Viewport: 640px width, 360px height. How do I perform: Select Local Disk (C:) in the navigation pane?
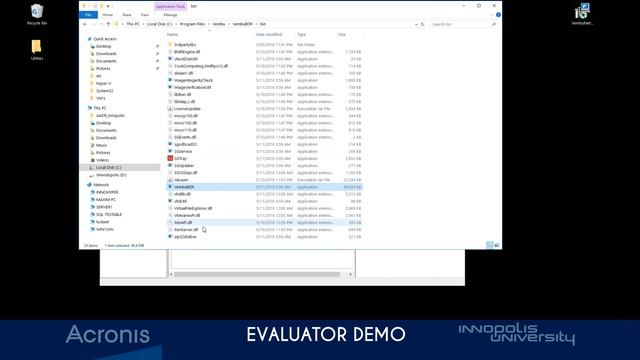click(120, 167)
